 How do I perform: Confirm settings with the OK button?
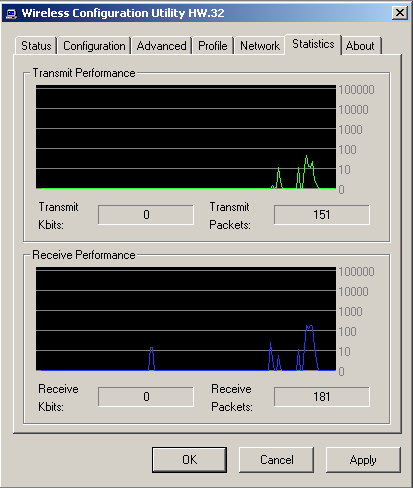[189, 460]
